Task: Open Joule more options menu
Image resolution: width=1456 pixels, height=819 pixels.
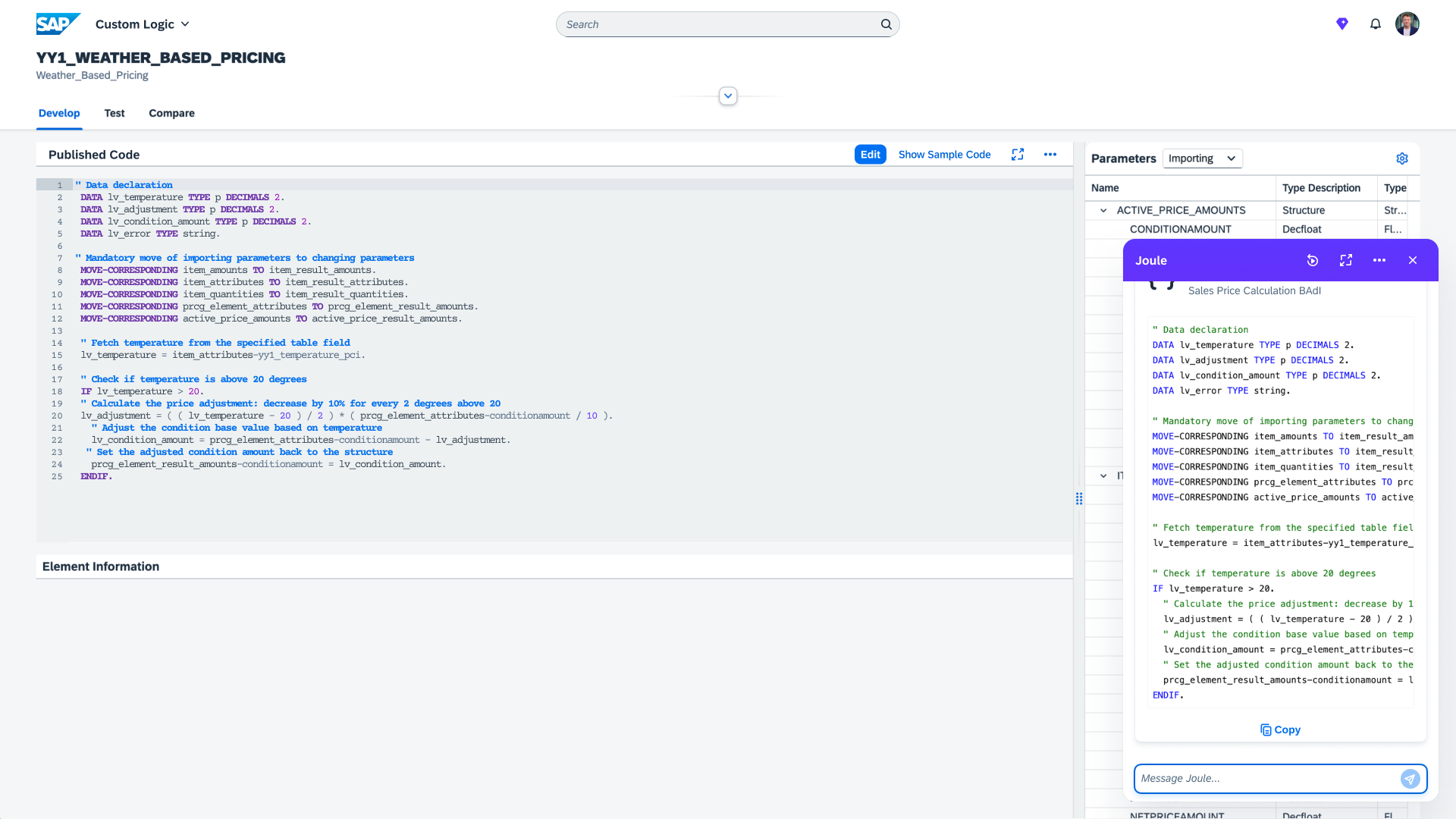Action: click(1379, 260)
